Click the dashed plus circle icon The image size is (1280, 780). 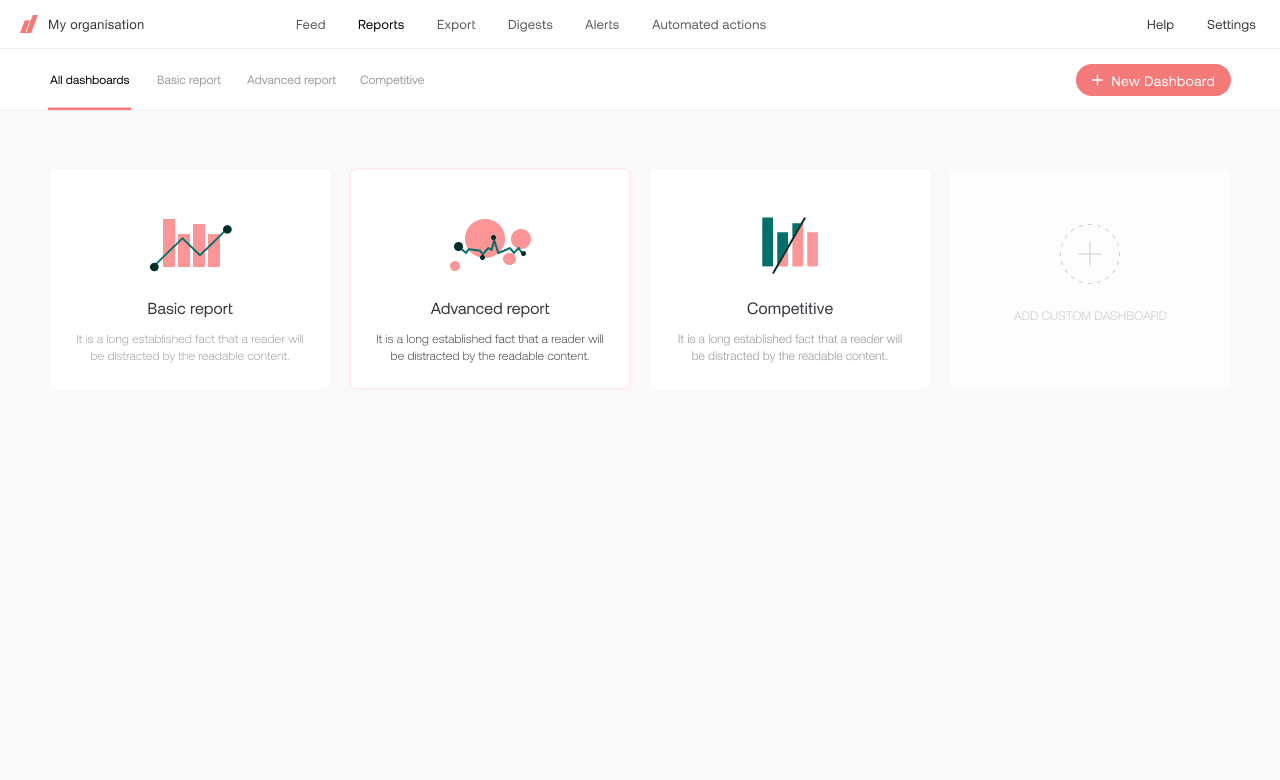[x=1090, y=254]
